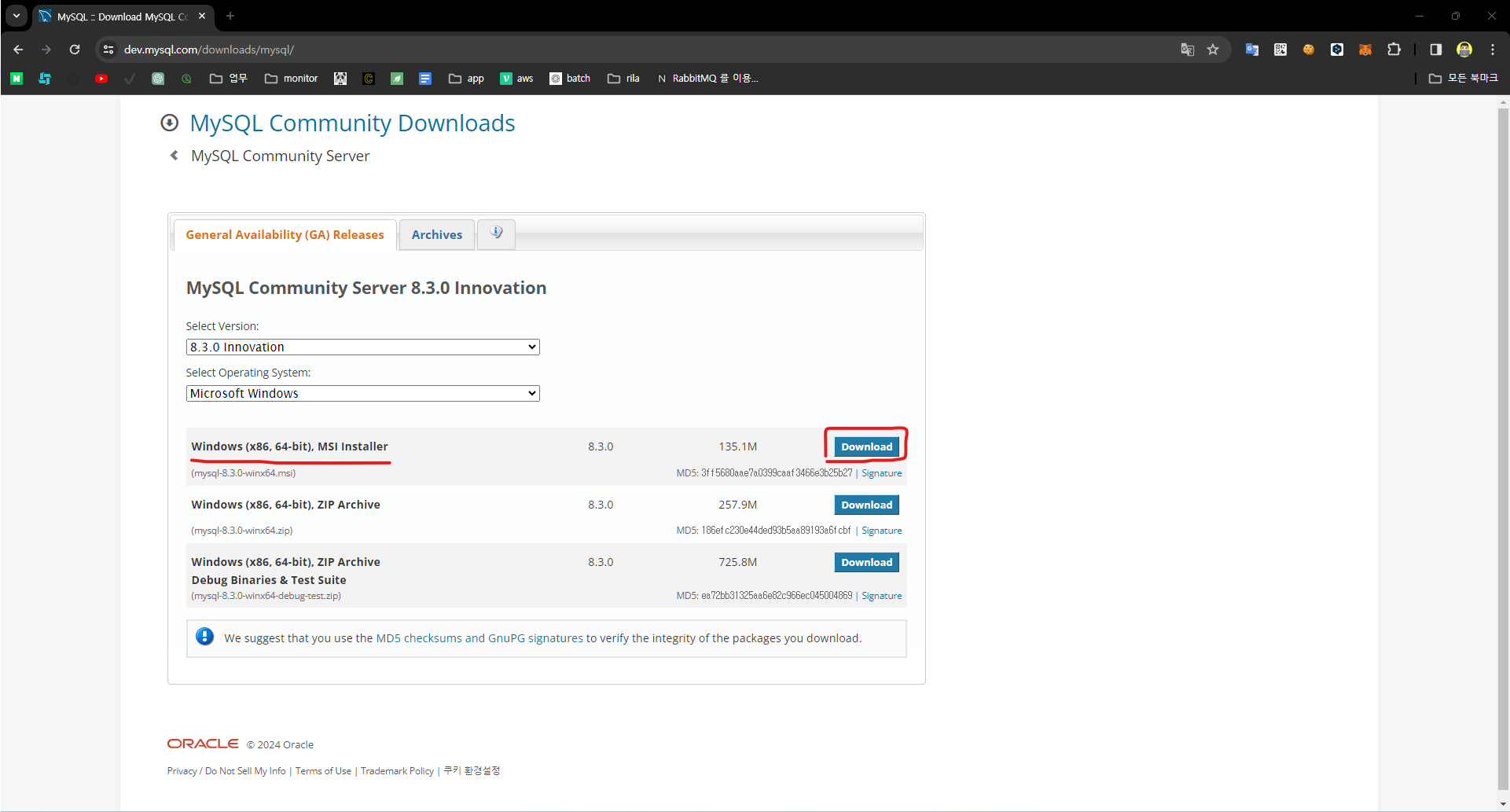Open the YouTube bookmark
Screen dimensions: 1510x812
(x=101, y=79)
